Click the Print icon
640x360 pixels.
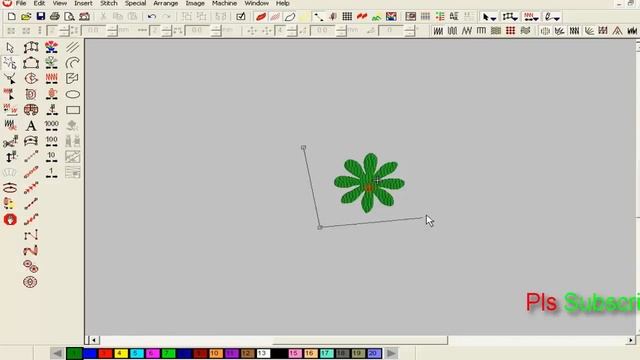click(x=55, y=17)
